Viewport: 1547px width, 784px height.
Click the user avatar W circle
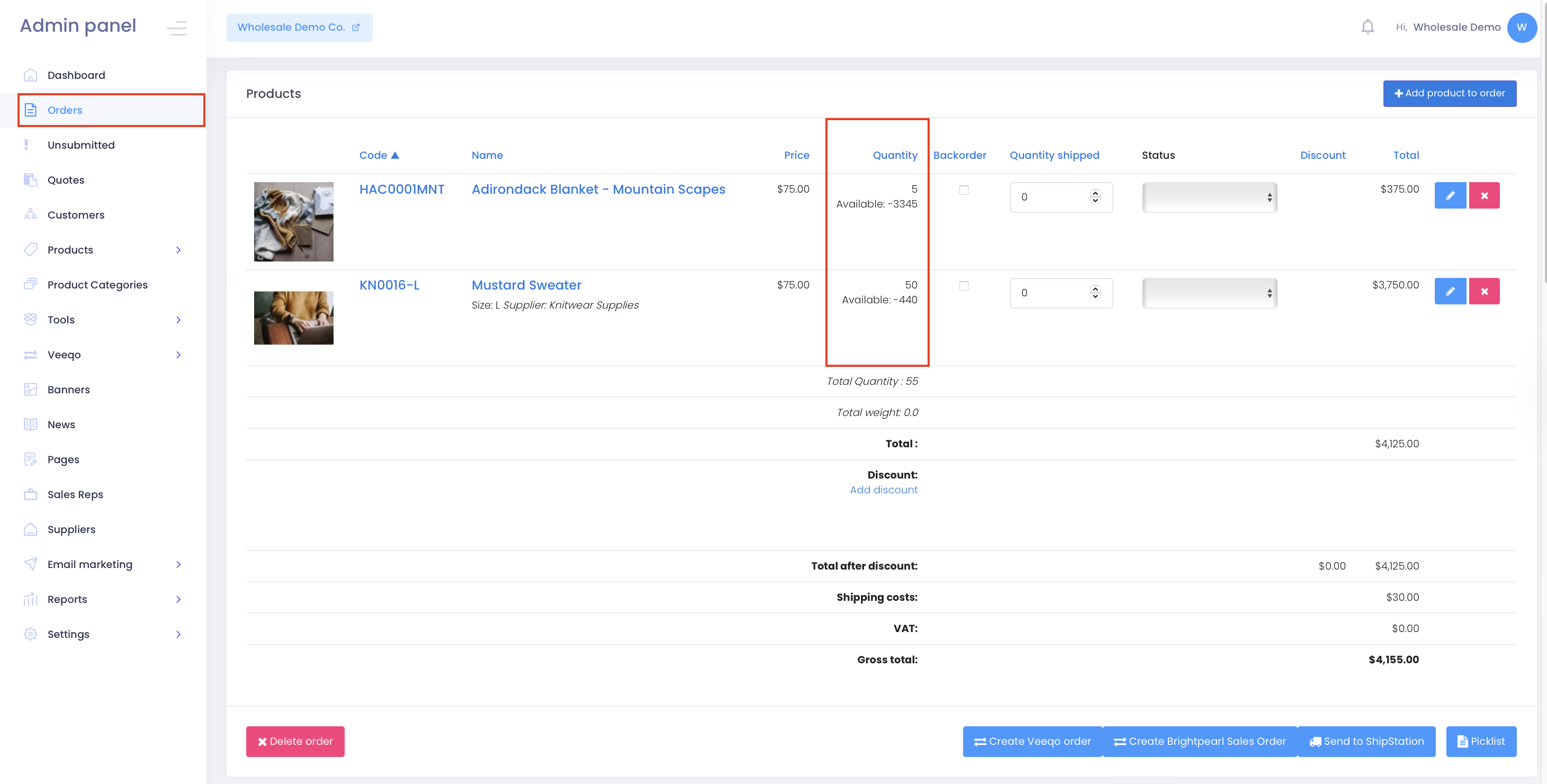pyautogui.click(x=1521, y=28)
